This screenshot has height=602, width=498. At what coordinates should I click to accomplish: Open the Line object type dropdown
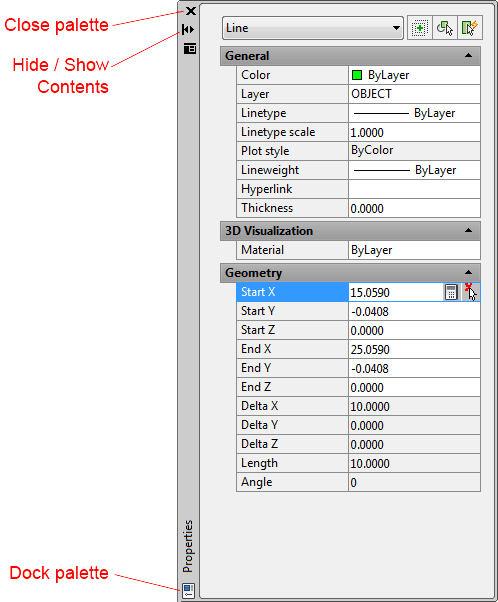click(x=313, y=28)
